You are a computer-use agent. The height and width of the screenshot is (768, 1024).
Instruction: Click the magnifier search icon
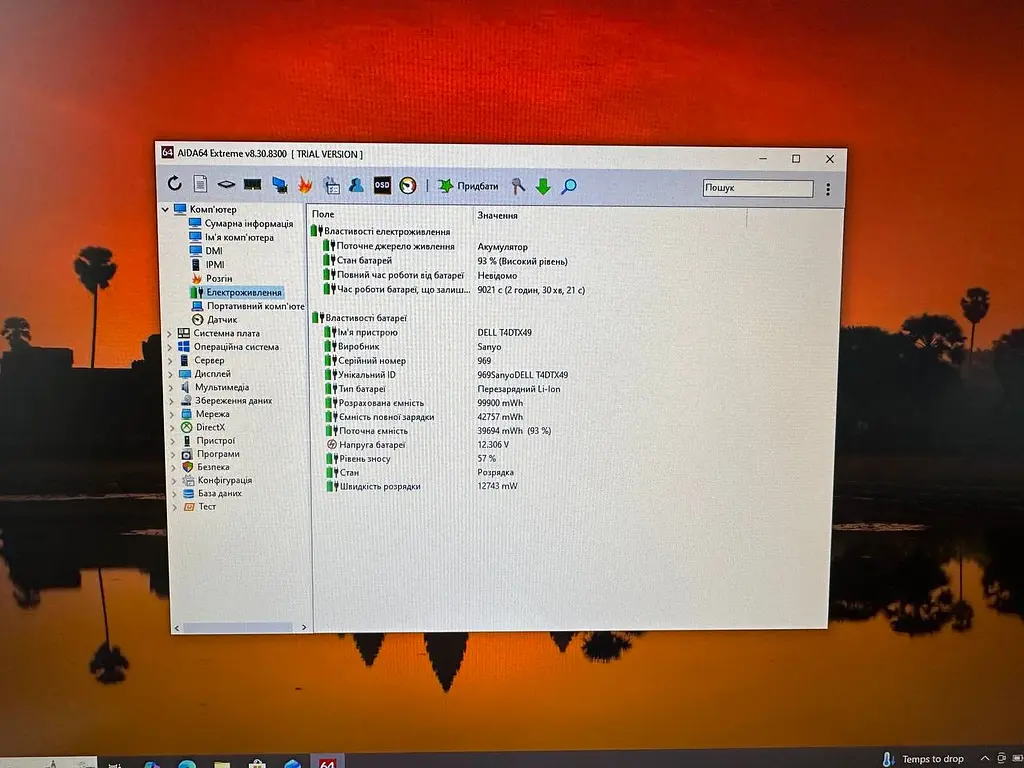coord(569,187)
